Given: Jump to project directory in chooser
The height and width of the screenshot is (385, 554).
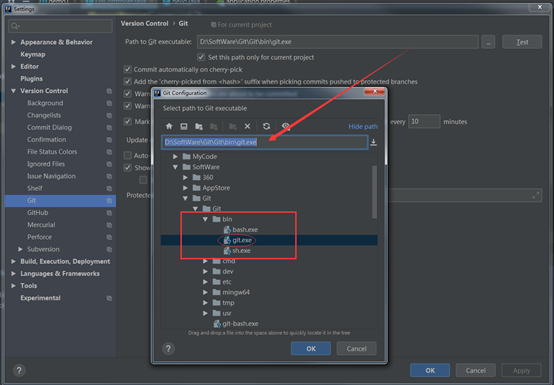Looking at the screenshot, I should pyautogui.click(x=199, y=126).
